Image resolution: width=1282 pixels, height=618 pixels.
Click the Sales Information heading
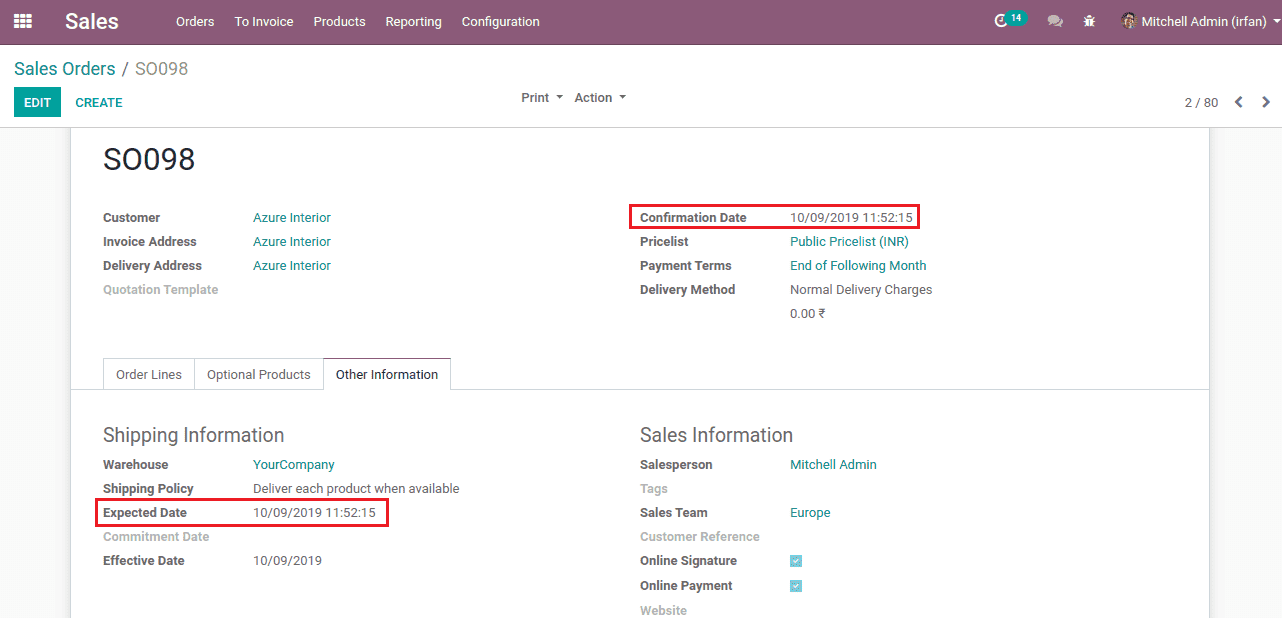716,435
